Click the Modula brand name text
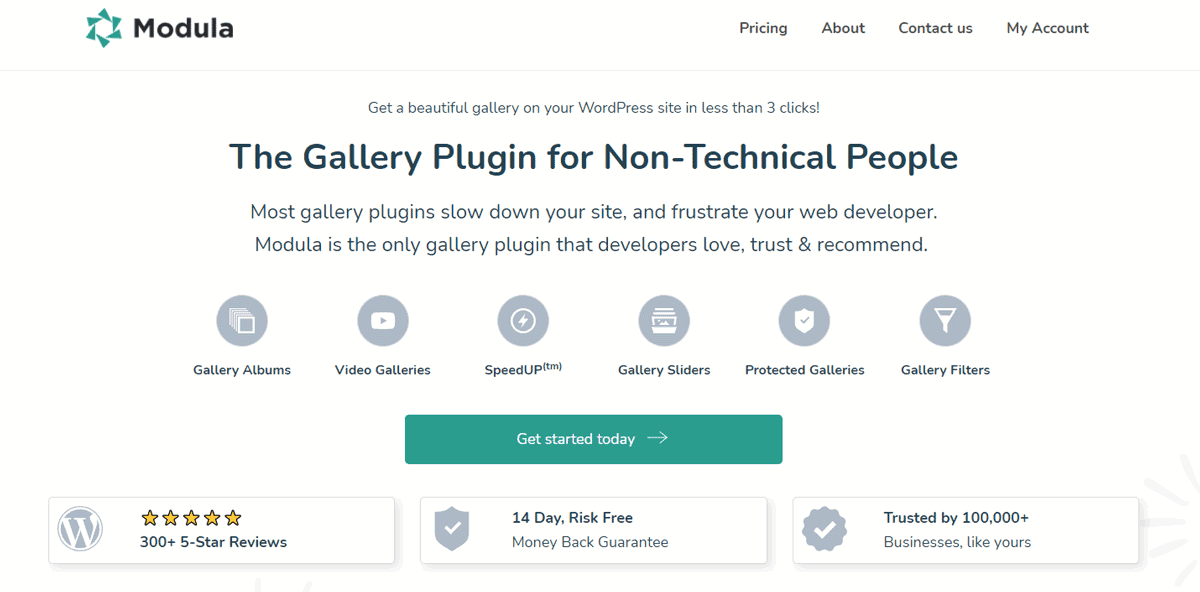Viewport: 1200px width, 592px height. (x=183, y=28)
